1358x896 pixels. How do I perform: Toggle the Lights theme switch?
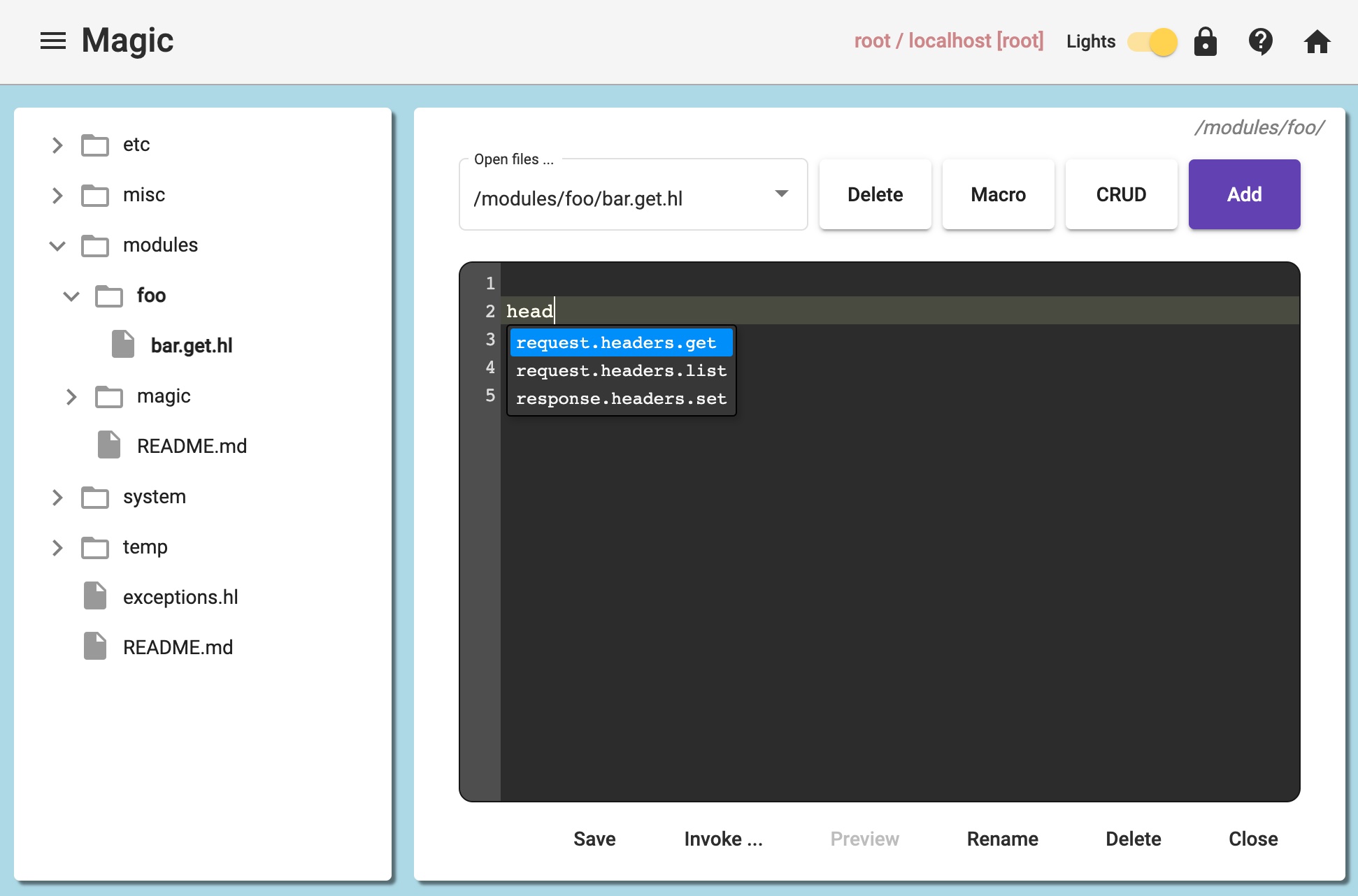[1153, 42]
